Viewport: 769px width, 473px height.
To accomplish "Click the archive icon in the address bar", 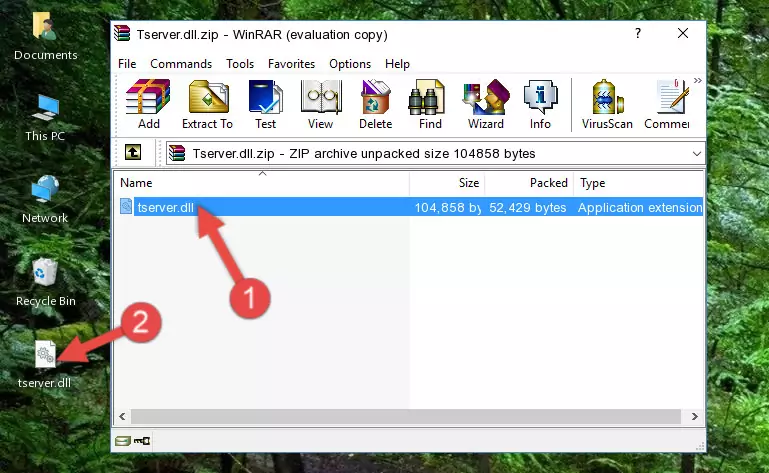I will 177,153.
